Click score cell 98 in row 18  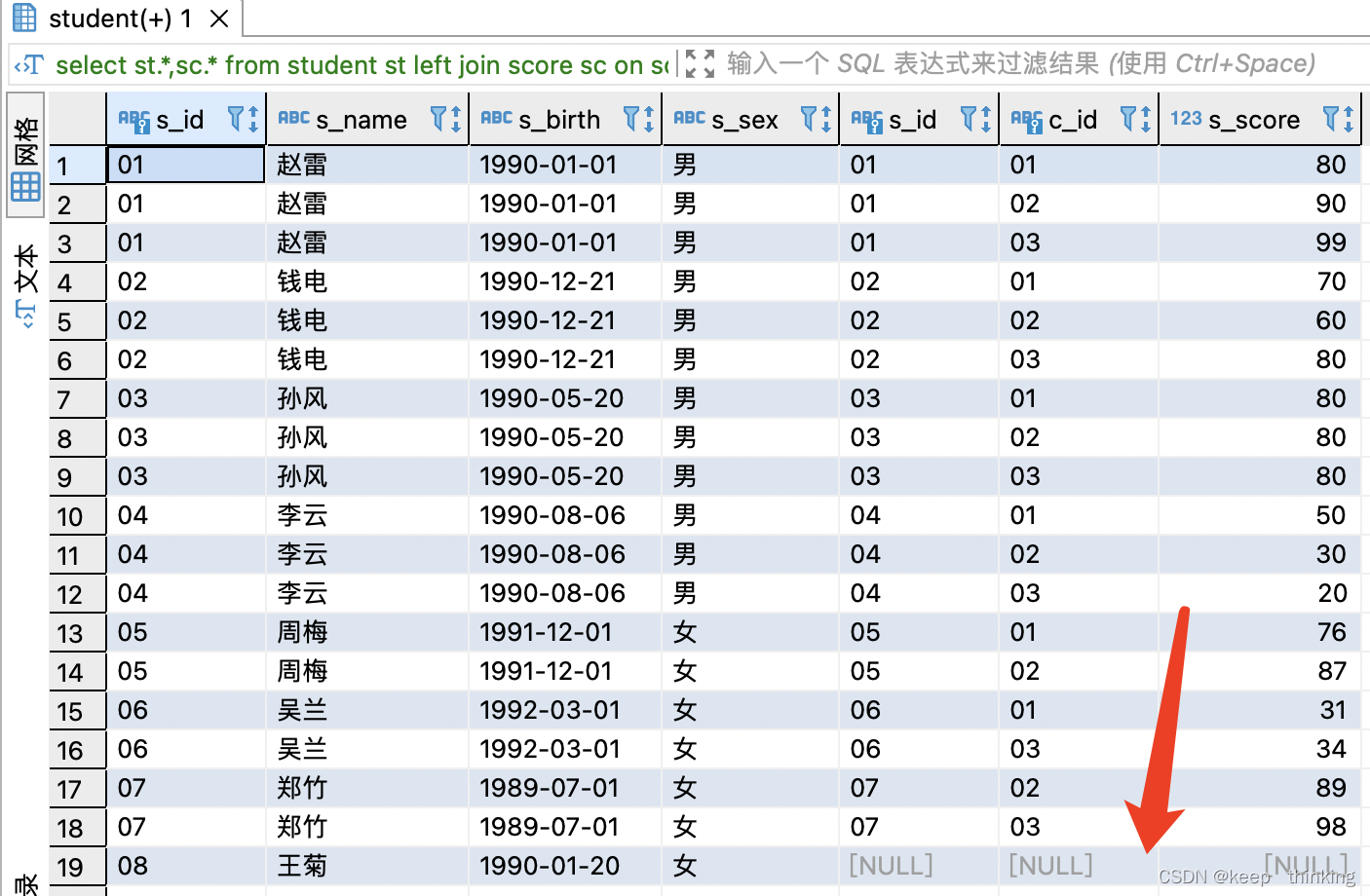1261,827
